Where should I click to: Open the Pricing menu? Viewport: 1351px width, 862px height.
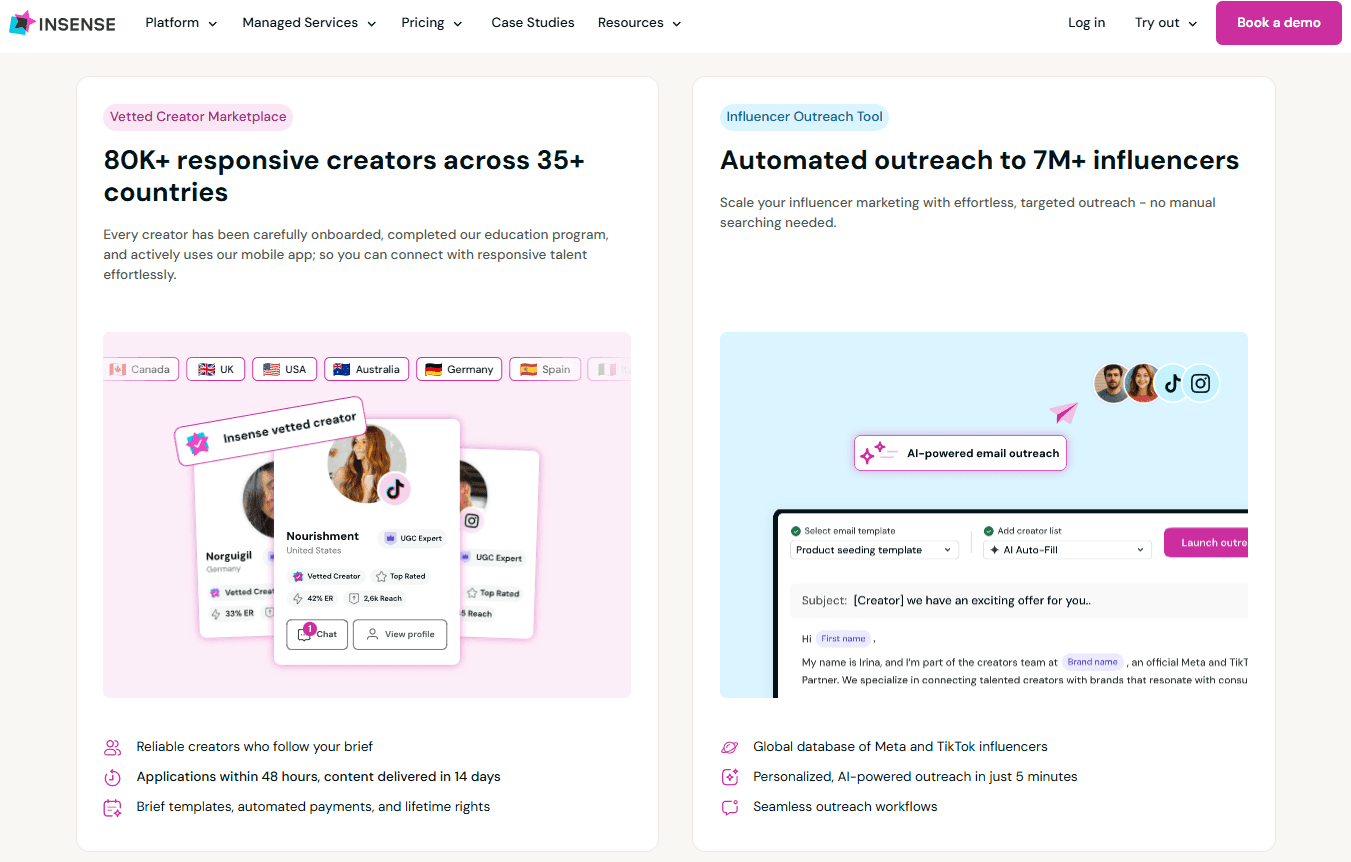(432, 23)
